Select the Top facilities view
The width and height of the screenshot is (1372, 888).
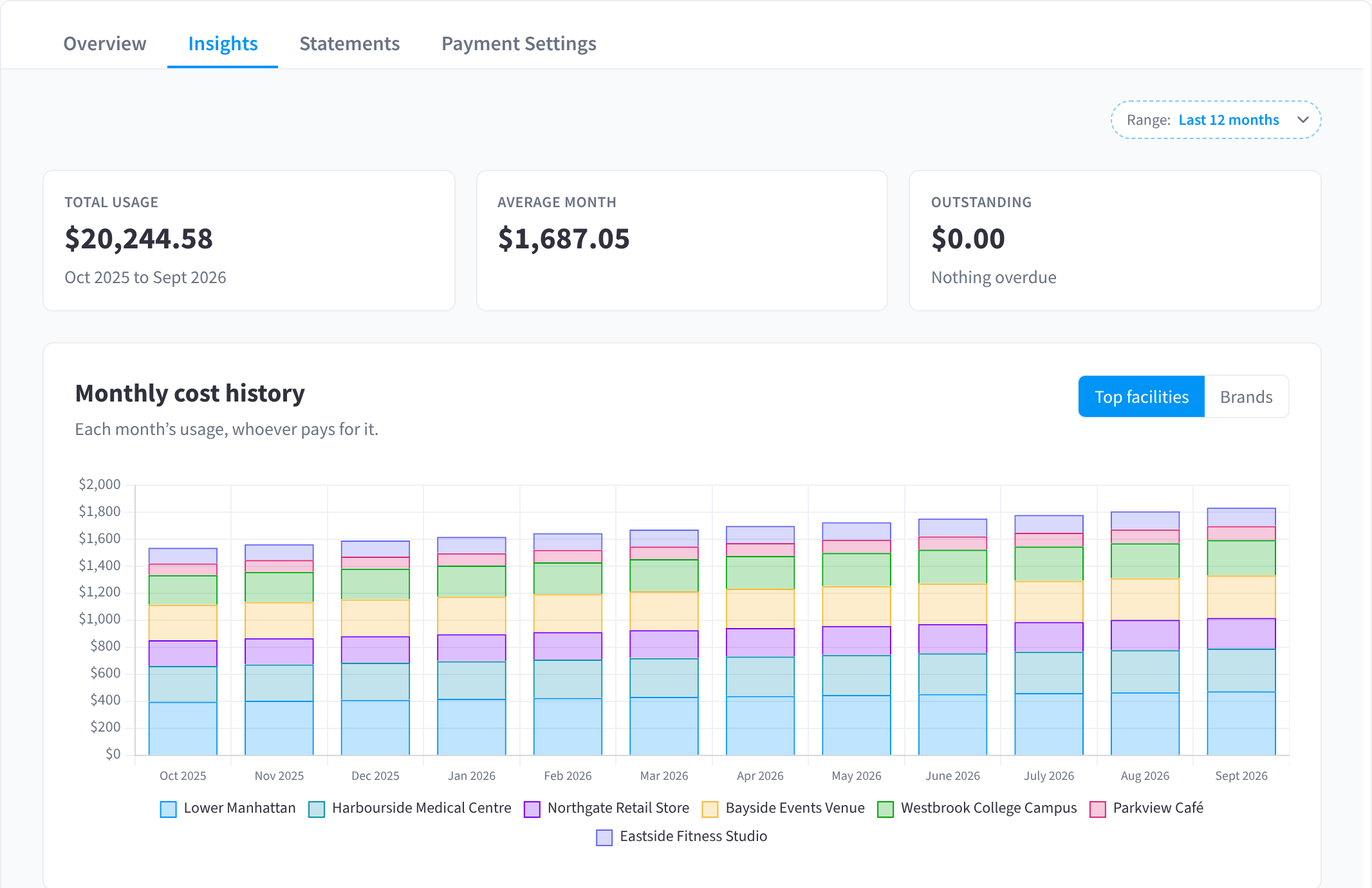(x=1141, y=396)
